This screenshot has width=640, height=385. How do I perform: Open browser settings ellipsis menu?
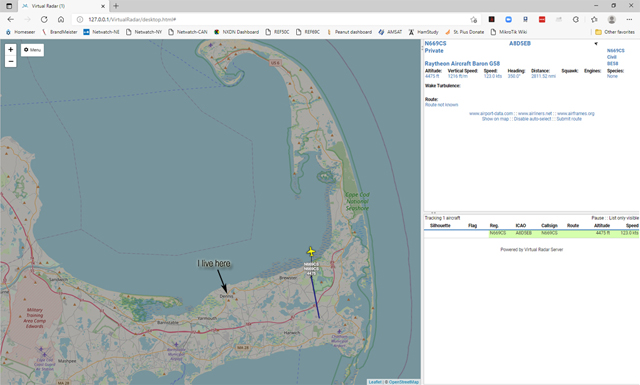[x=629, y=19]
